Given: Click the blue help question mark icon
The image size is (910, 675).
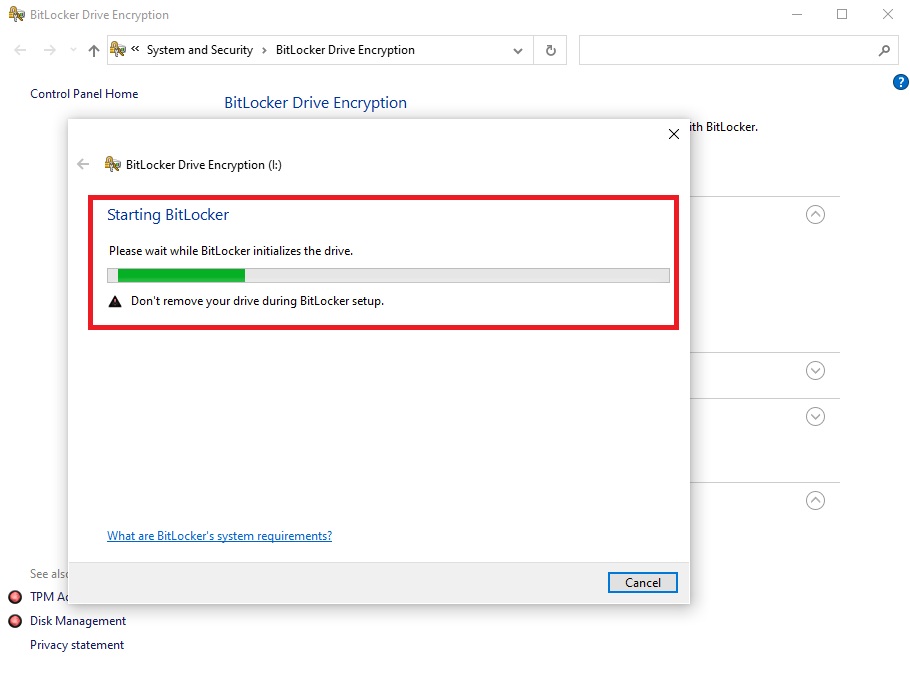Looking at the screenshot, I should pos(900,83).
